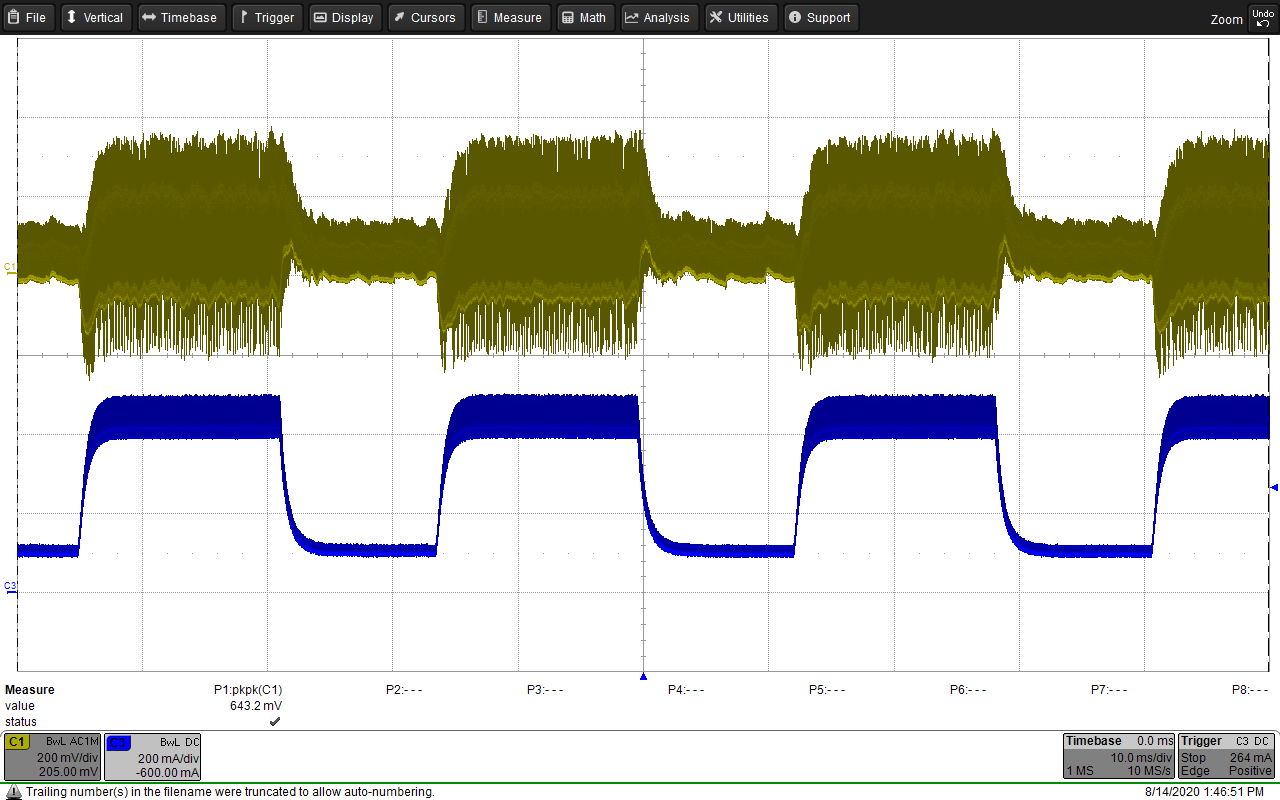Click the 643.2 mV measurement value
This screenshot has width=1280, height=800.
pos(256,706)
